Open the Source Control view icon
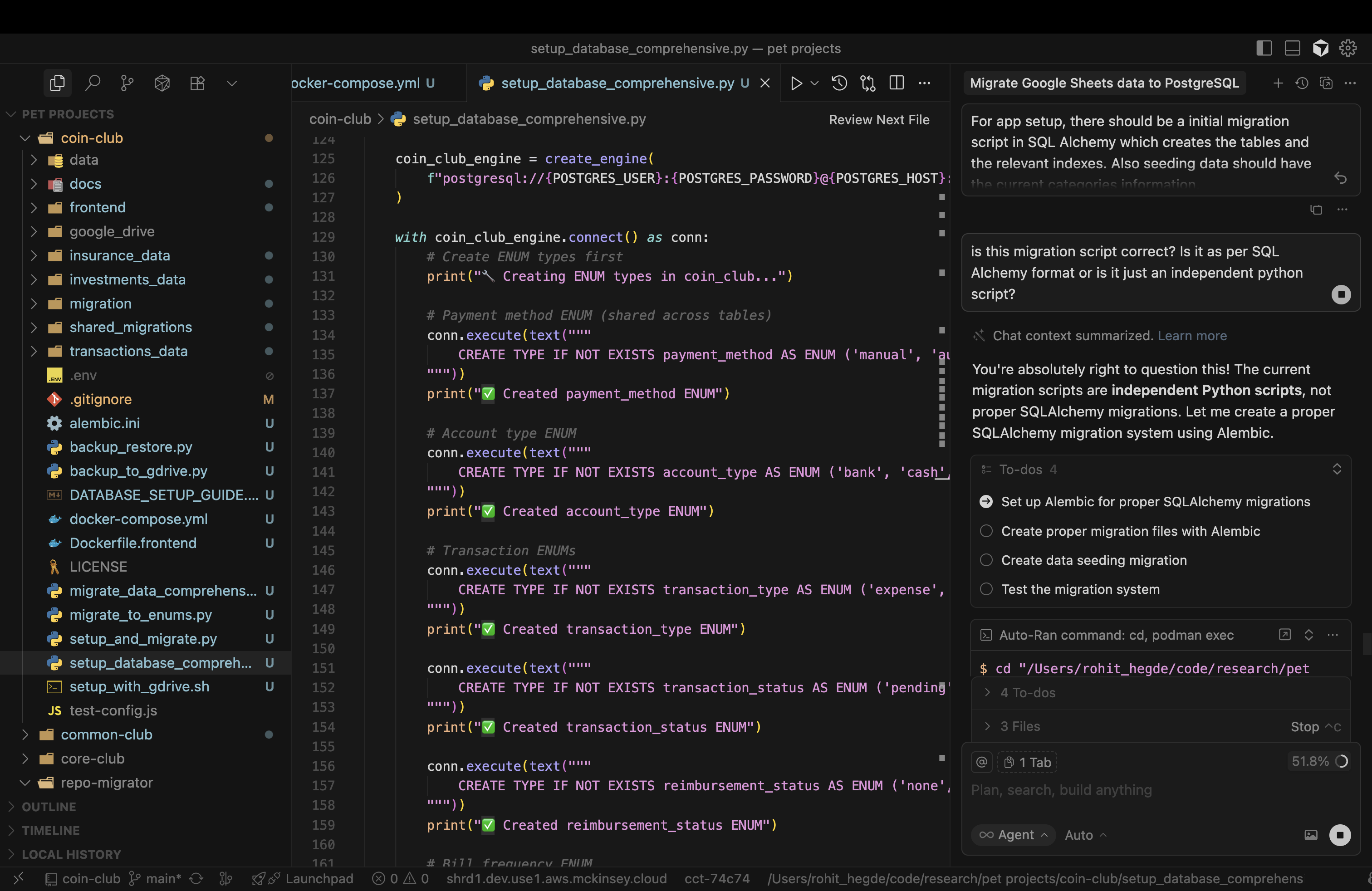 click(127, 83)
